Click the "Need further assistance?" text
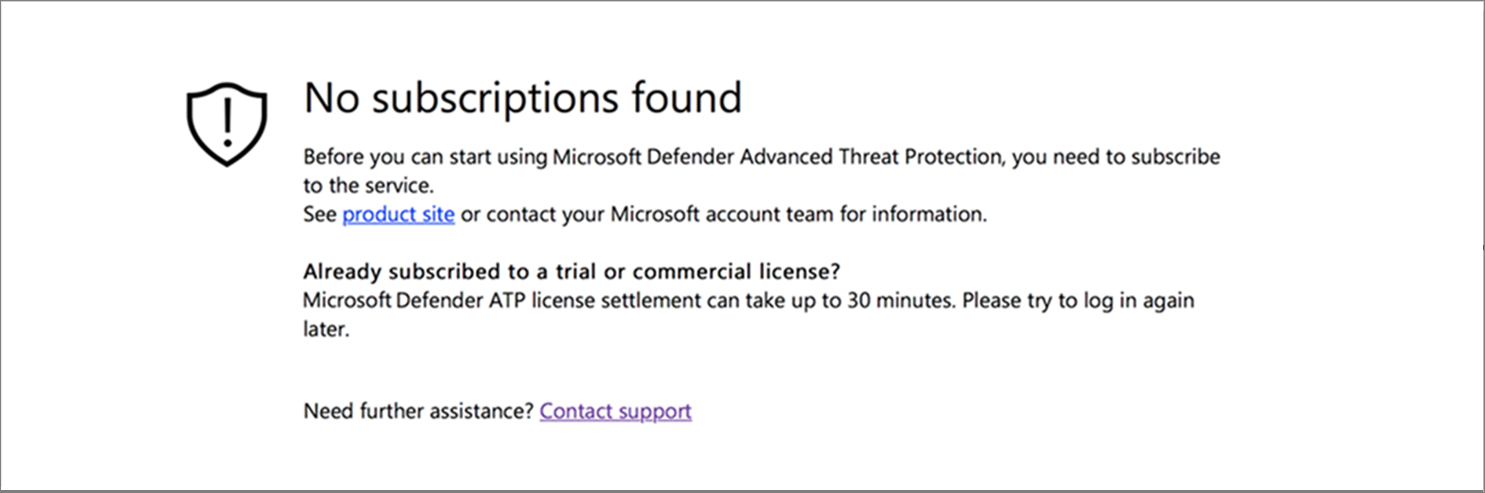The width and height of the screenshot is (1485, 493). [x=418, y=411]
